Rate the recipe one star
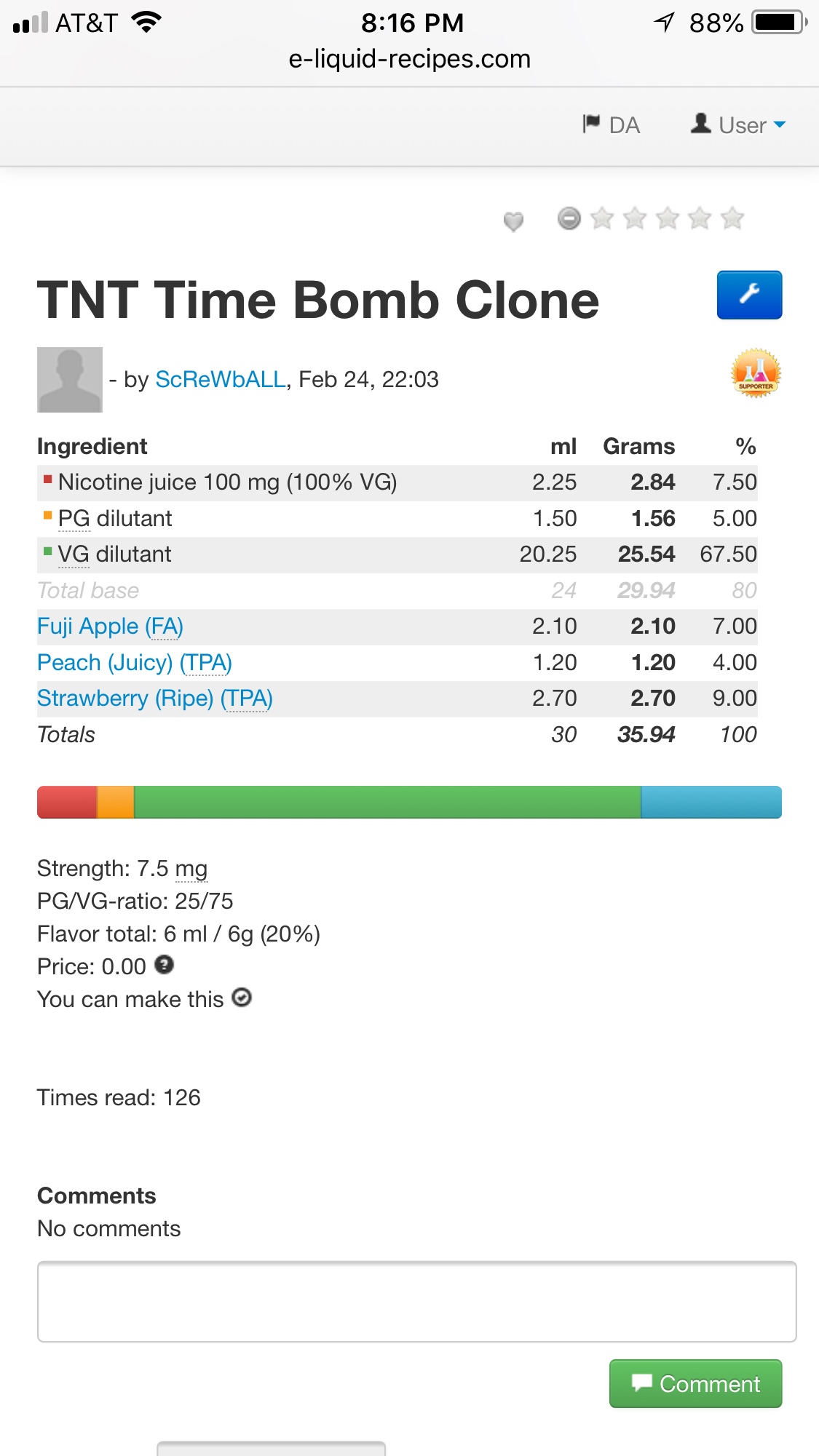 [602, 218]
